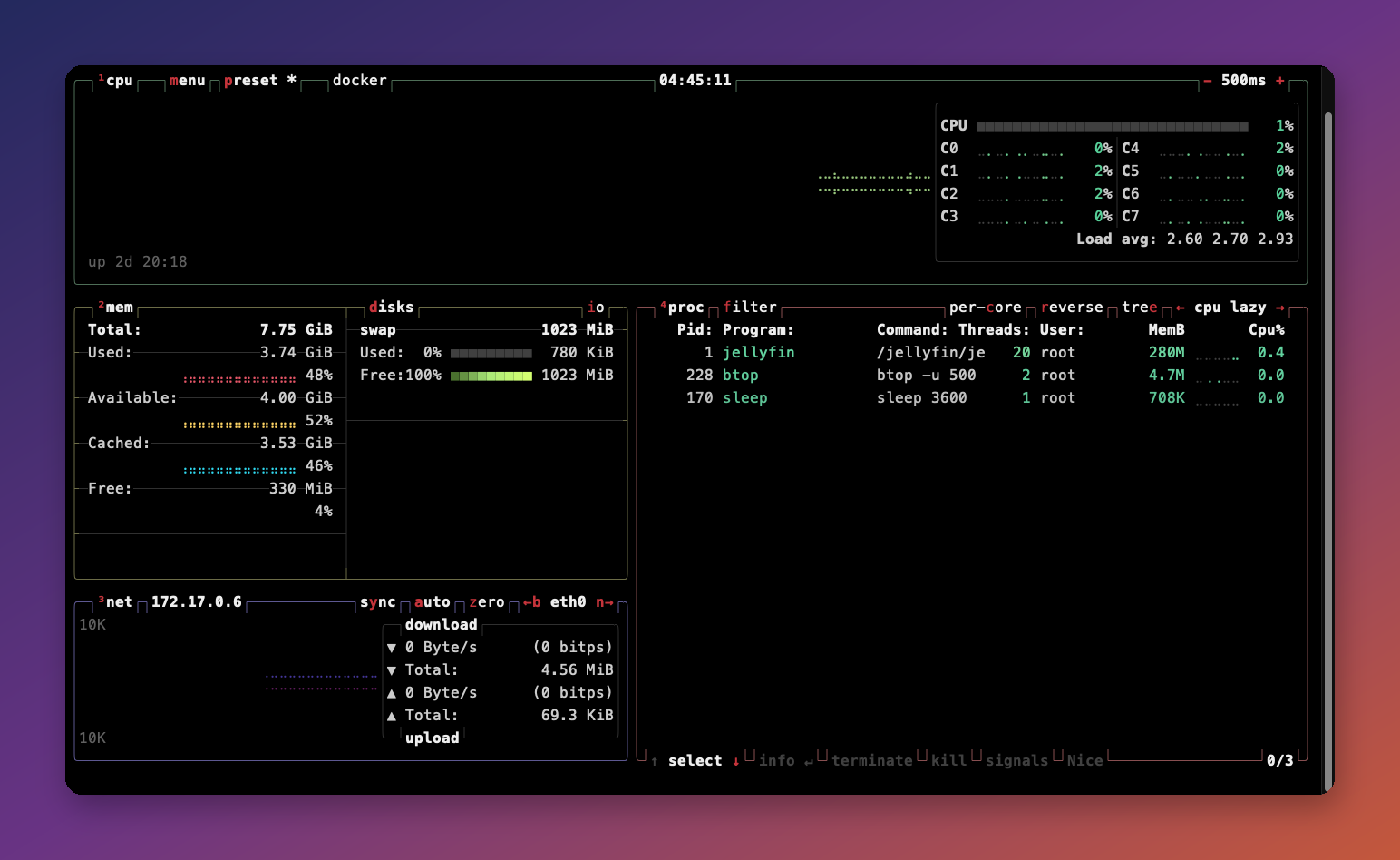Click the Cpu% column header
The width and height of the screenshot is (1400, 860).
click(x=1267, y=330)
